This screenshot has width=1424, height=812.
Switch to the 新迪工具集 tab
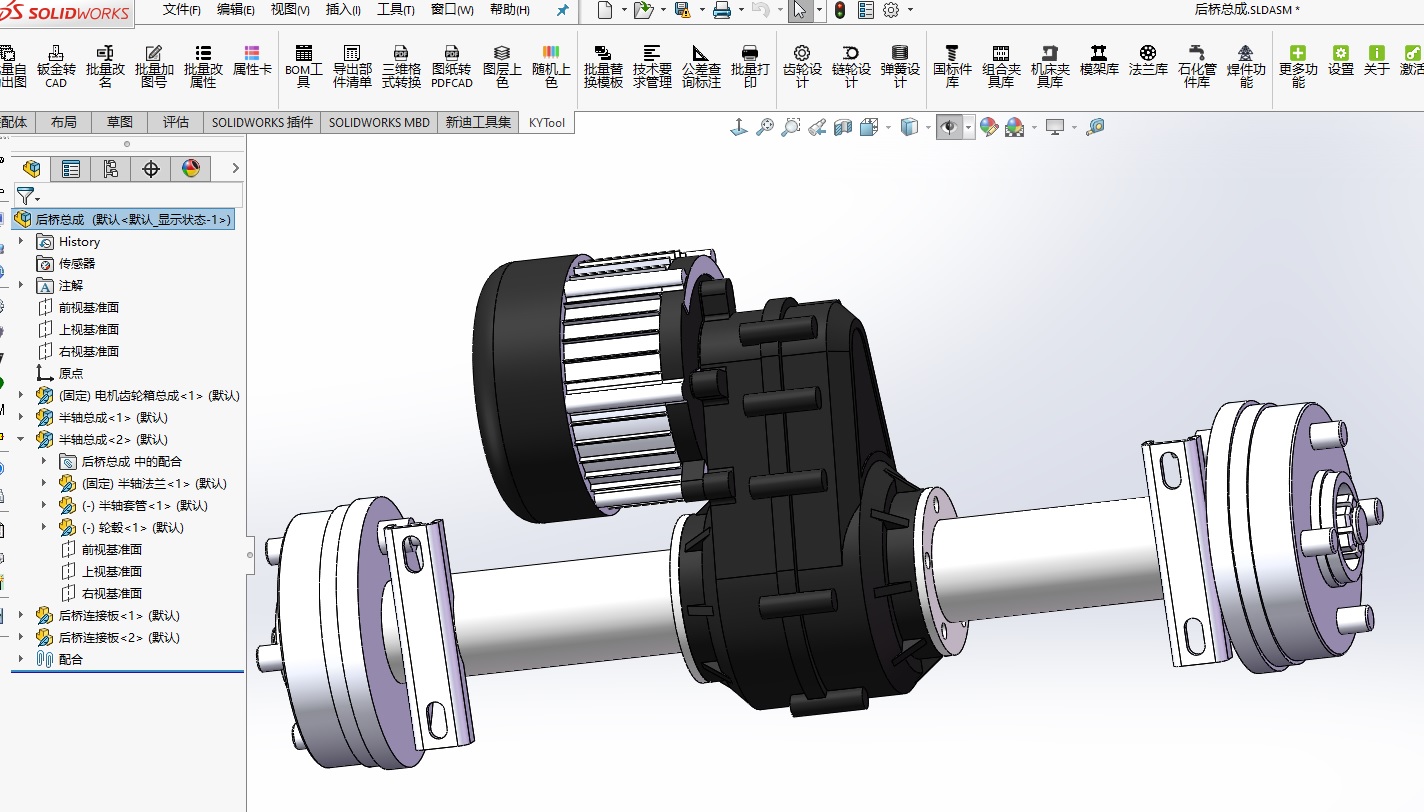478,122
